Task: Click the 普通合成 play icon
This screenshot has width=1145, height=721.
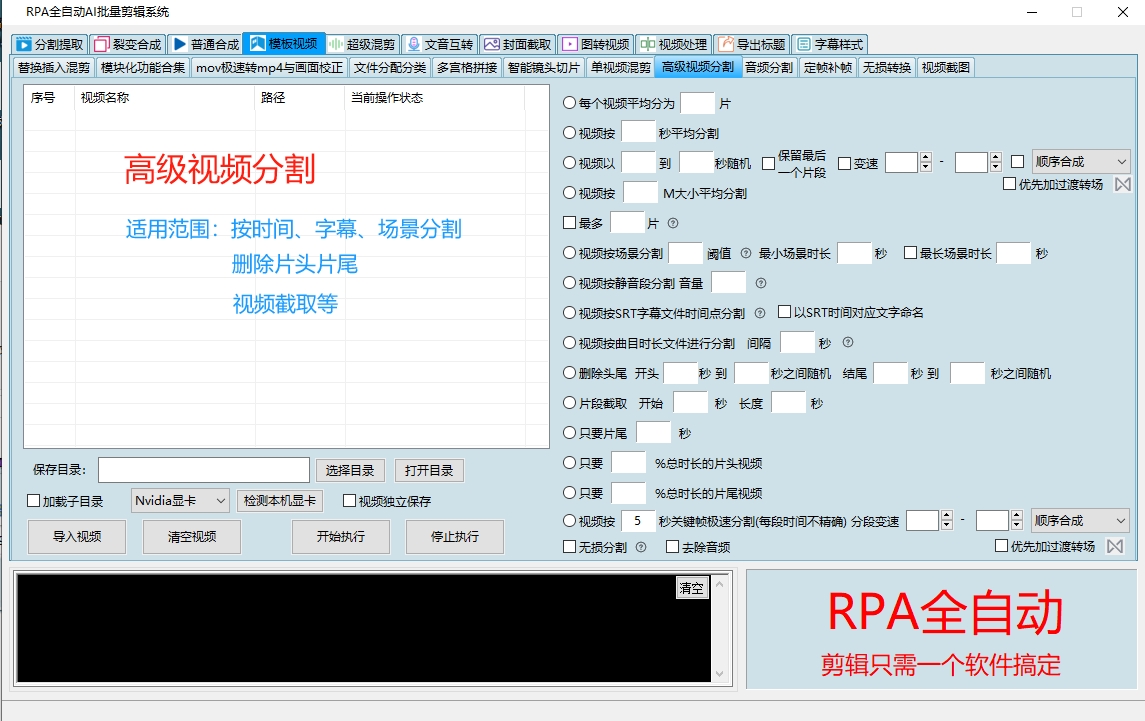Action: pos(180,43)
